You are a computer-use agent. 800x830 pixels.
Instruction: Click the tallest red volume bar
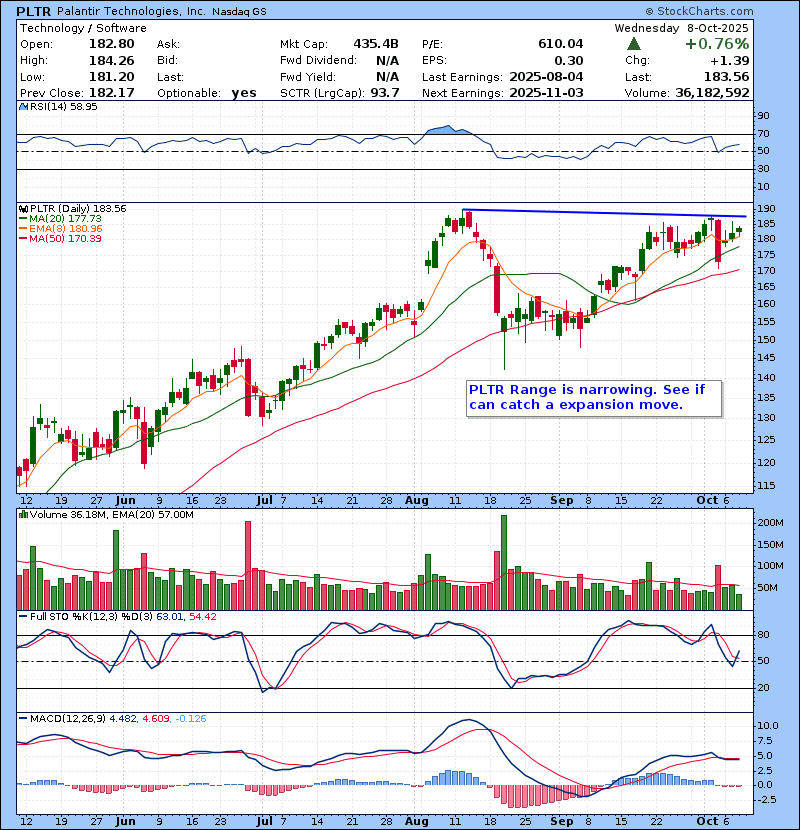pyautogui.click(x=248, y=565)
